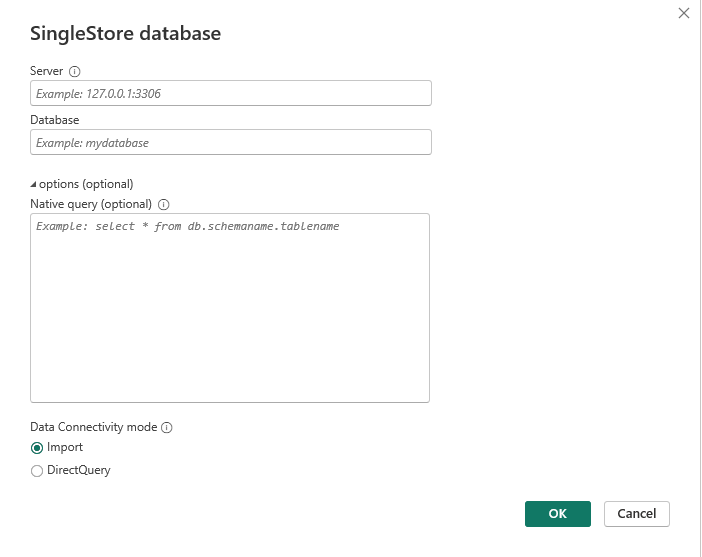Focus the Server input field
Image resolution: width=702 pixels, height=557 pixels.
click(x=231, y=93)
